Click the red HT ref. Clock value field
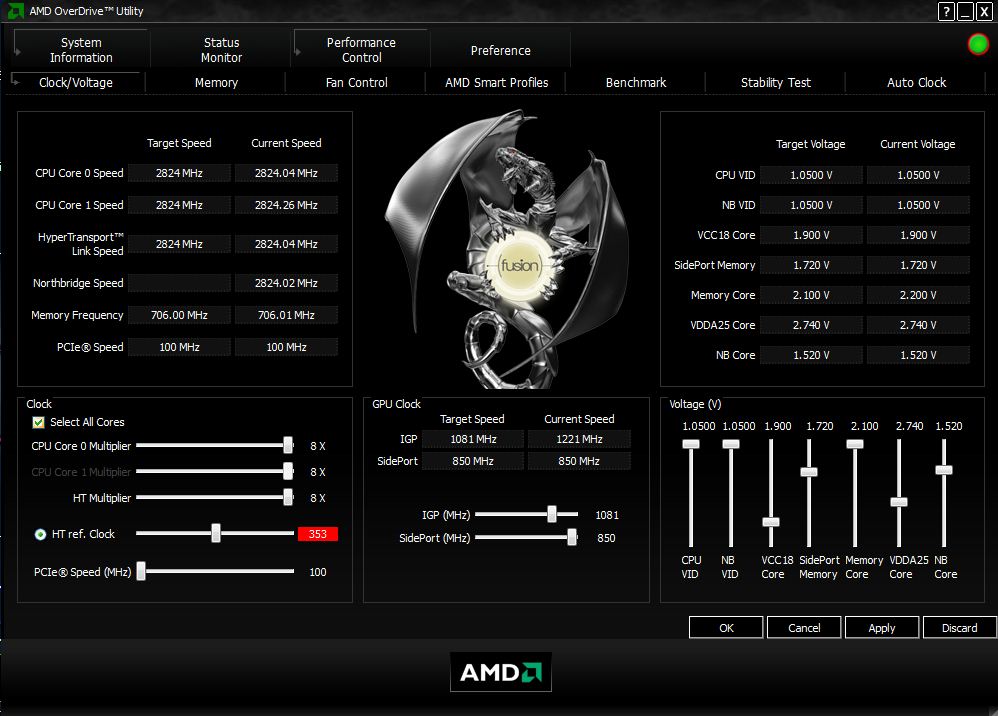998x716 pixels. 318,534
